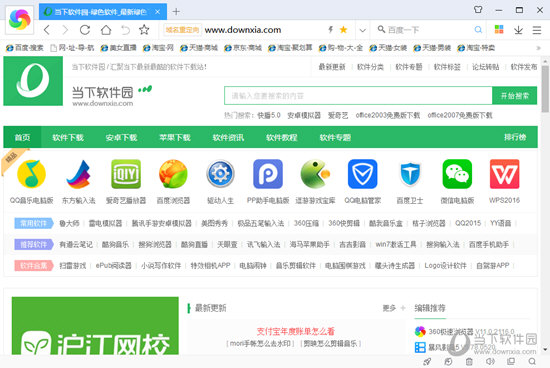Click the 推荐软件 purple category tag

[x=34, y=244]
